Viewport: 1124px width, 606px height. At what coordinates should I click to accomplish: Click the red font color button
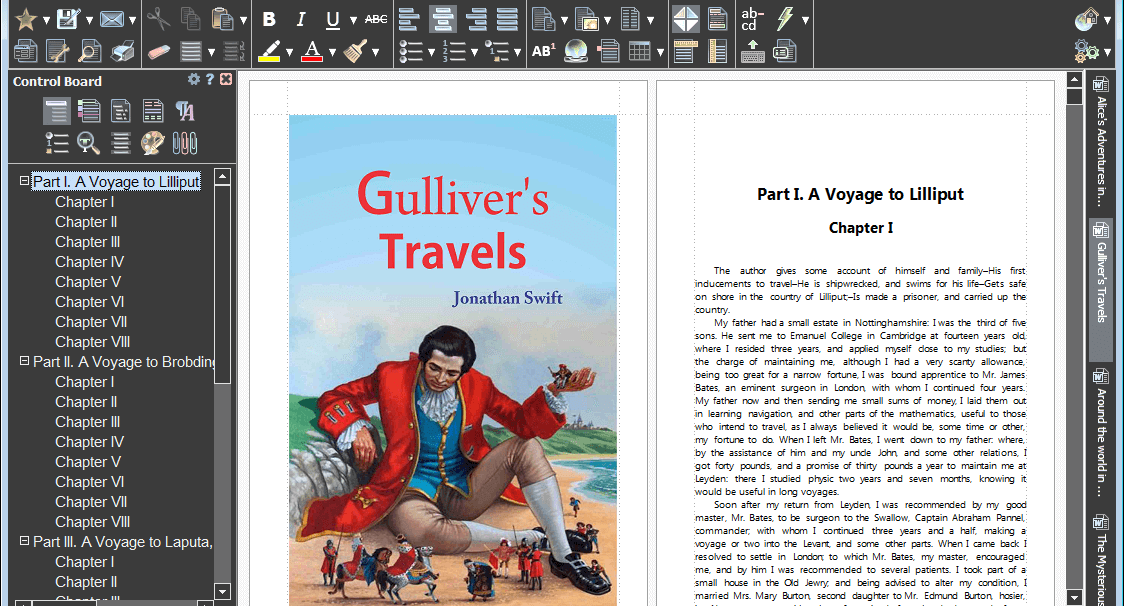click(x=312, y=51)
